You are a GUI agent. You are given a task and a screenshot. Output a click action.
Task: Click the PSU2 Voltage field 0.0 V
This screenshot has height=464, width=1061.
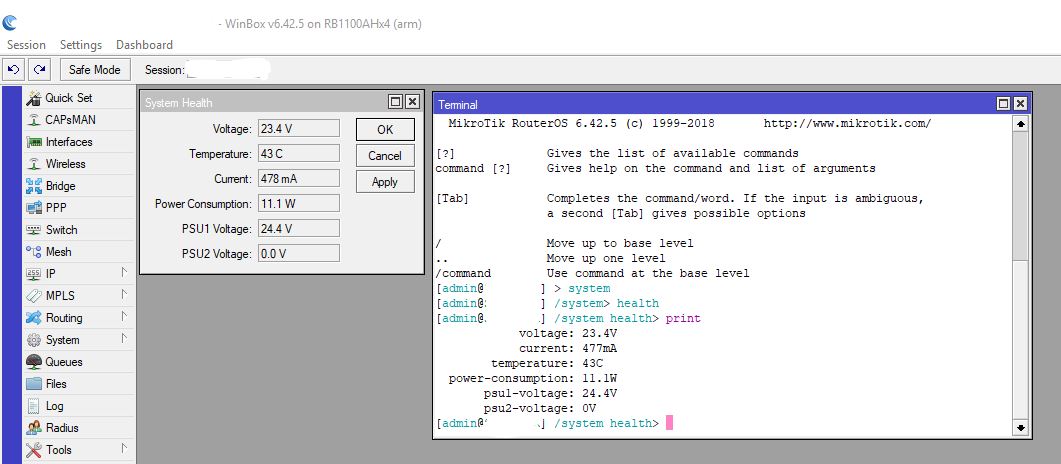(298, 254)
